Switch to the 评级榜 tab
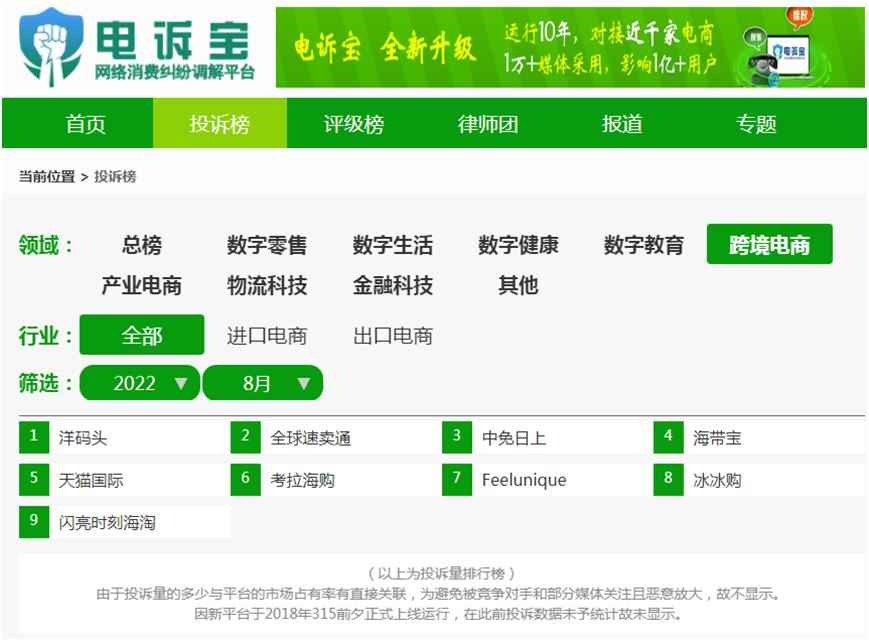Image resolution: width=869 pixels, height=641 pixels. [x=353, y=124]
